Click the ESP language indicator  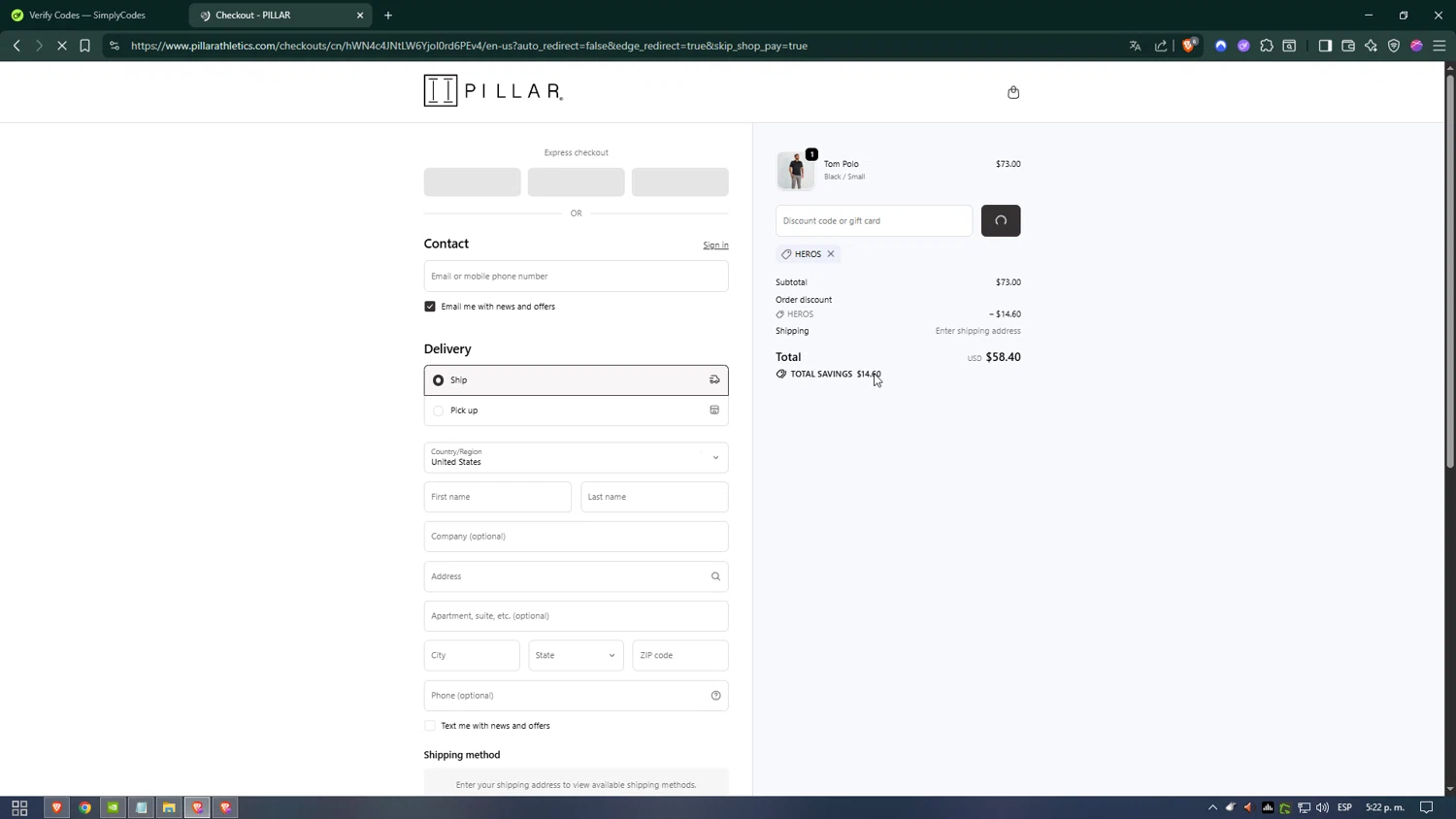pyautogui.click(x=1344, y=807)
